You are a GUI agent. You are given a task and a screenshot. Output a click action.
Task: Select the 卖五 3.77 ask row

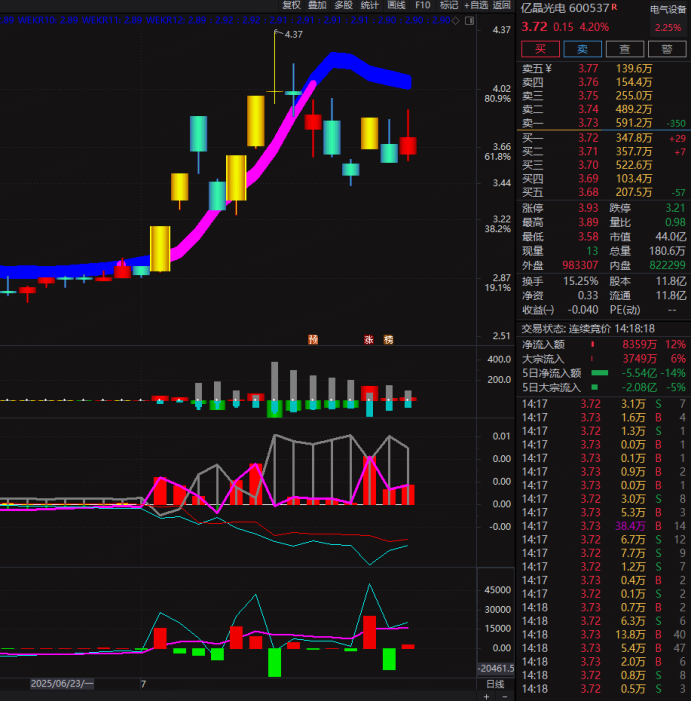tap(603, 68)
